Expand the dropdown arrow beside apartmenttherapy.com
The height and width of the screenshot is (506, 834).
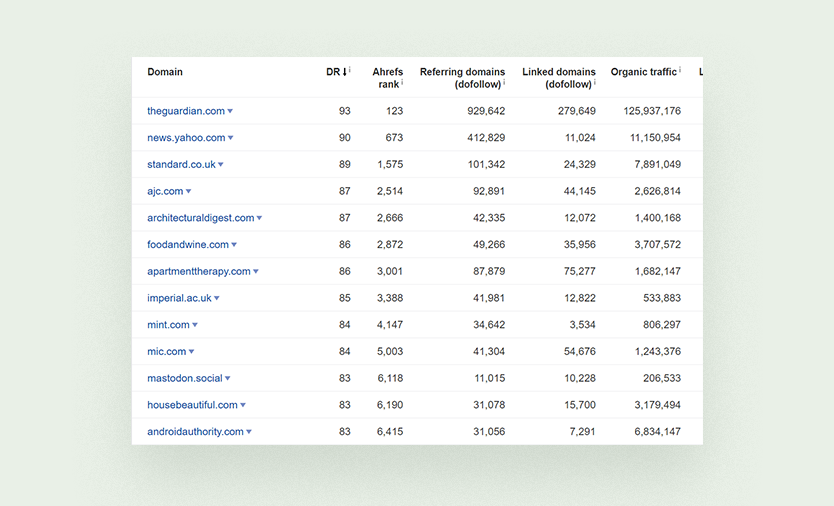click(256, 271)
